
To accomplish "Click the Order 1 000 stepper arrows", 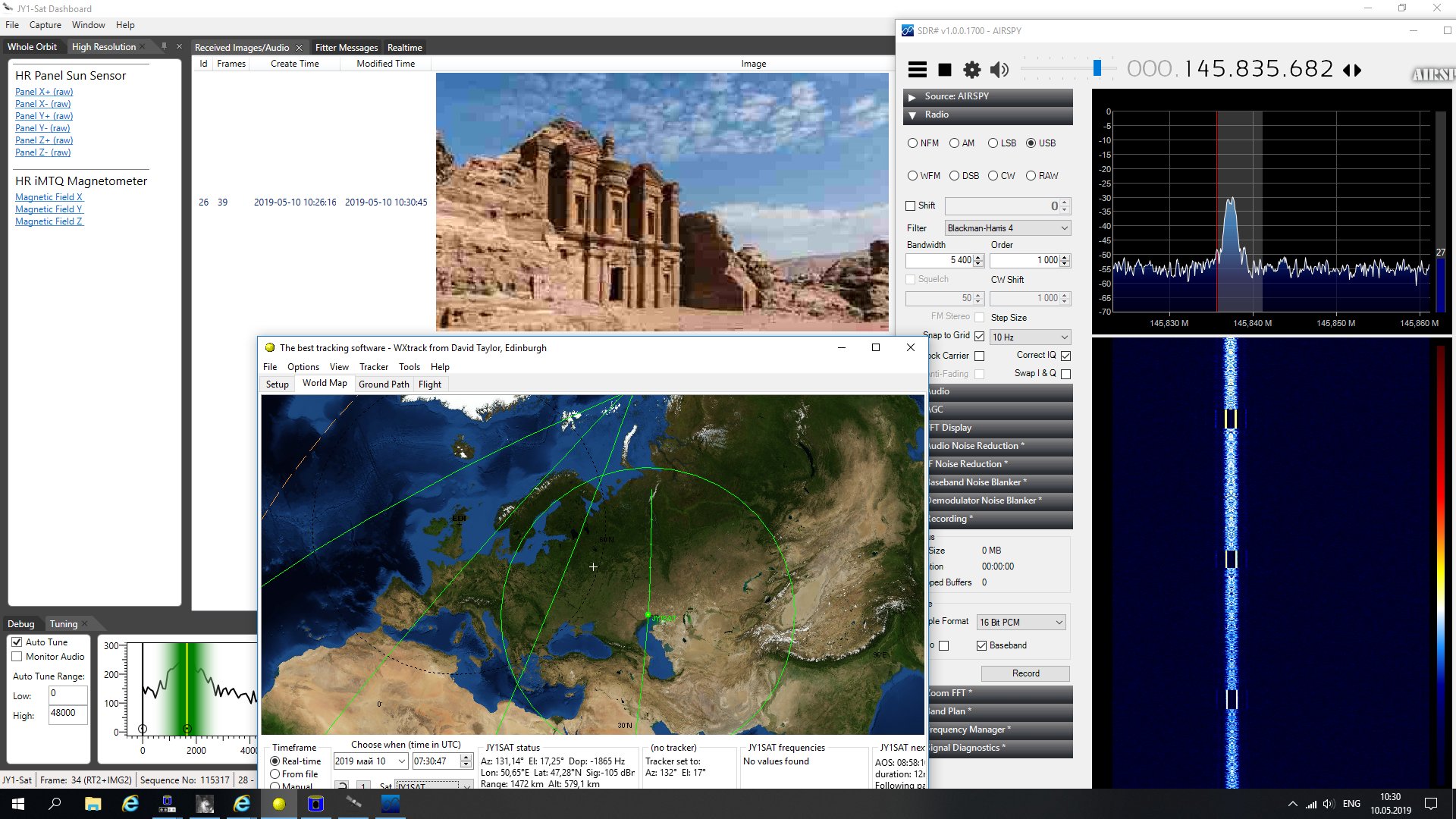I will pyautogui.click(x=1065, y=260).
